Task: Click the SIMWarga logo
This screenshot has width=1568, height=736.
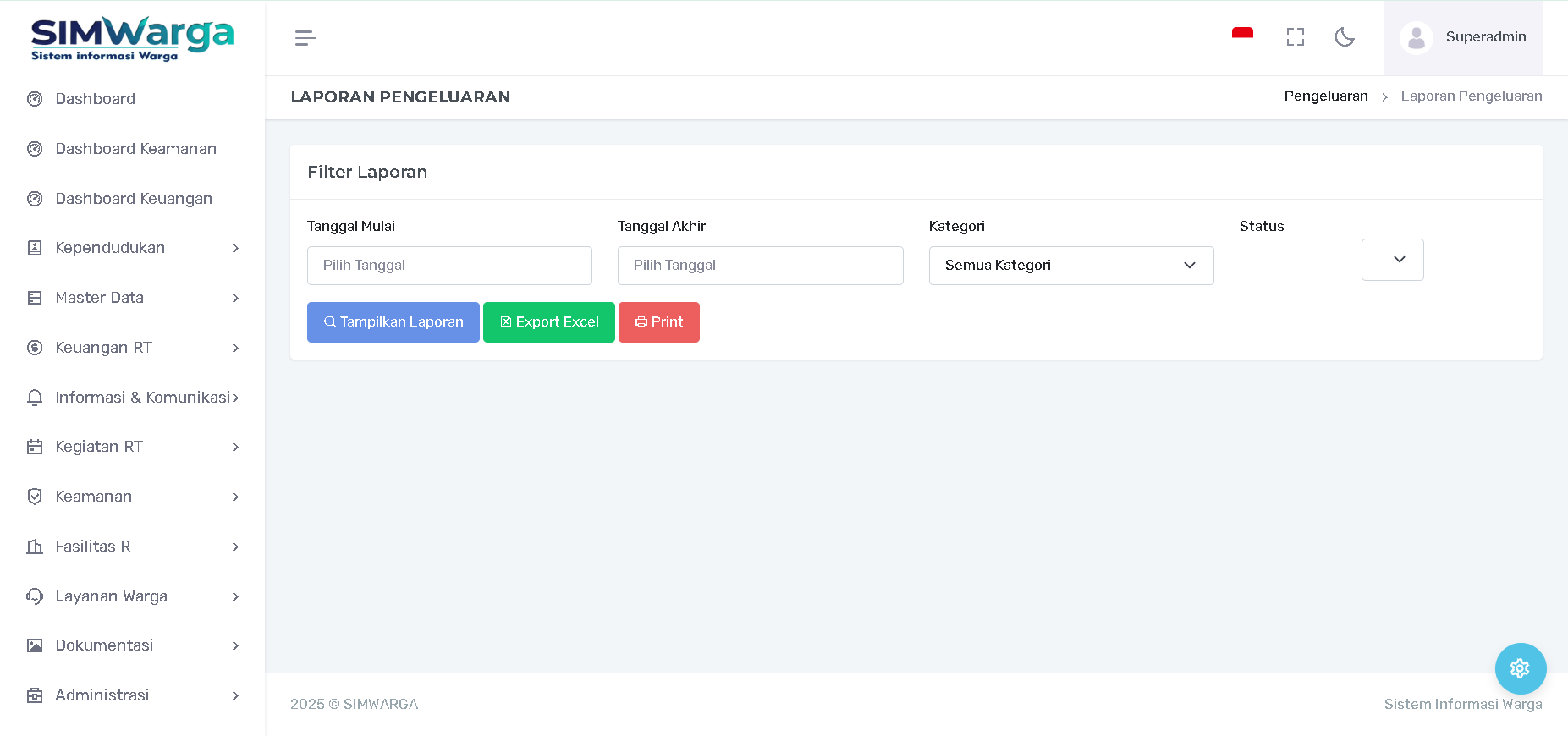Action: pyautogui.click(x=132, y=39)
